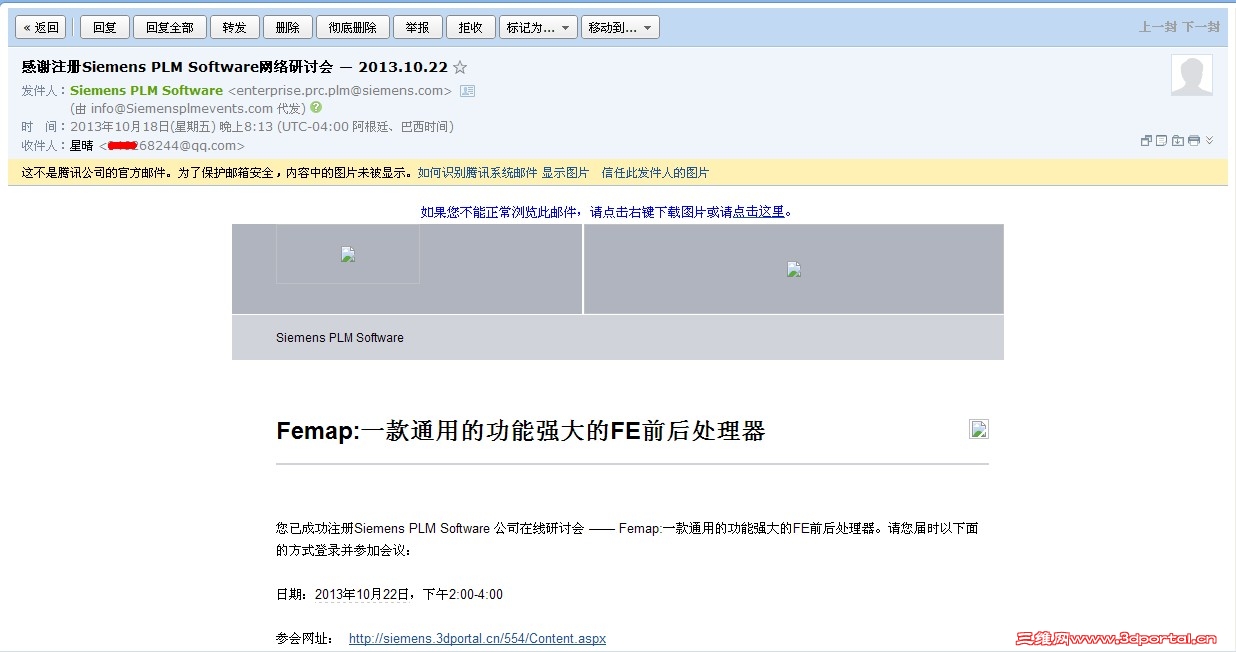Viewport: 1236px width, 652px height.
Task: Click Femap heading title text
Action: (x=521, y=431)
